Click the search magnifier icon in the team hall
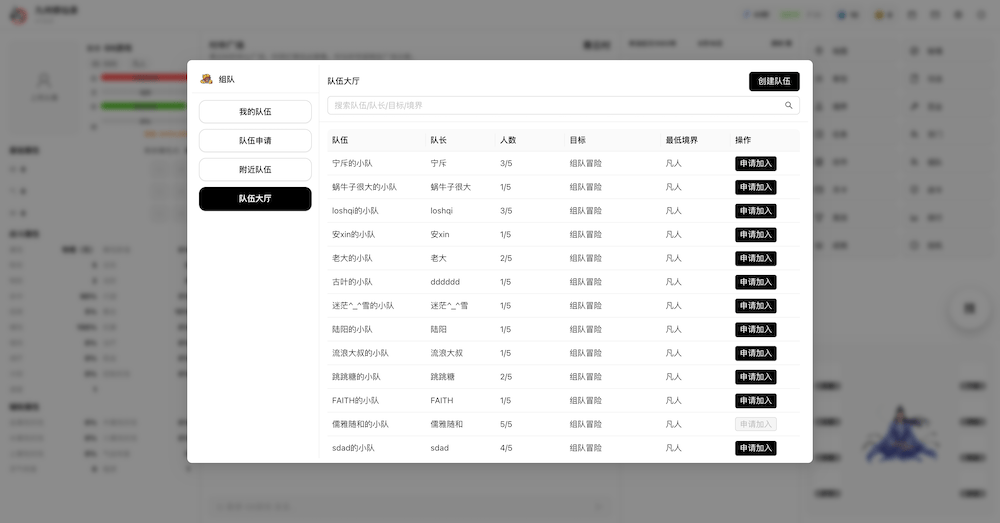1000x523 pixels. pyautogui.click(x=788, y=105)
